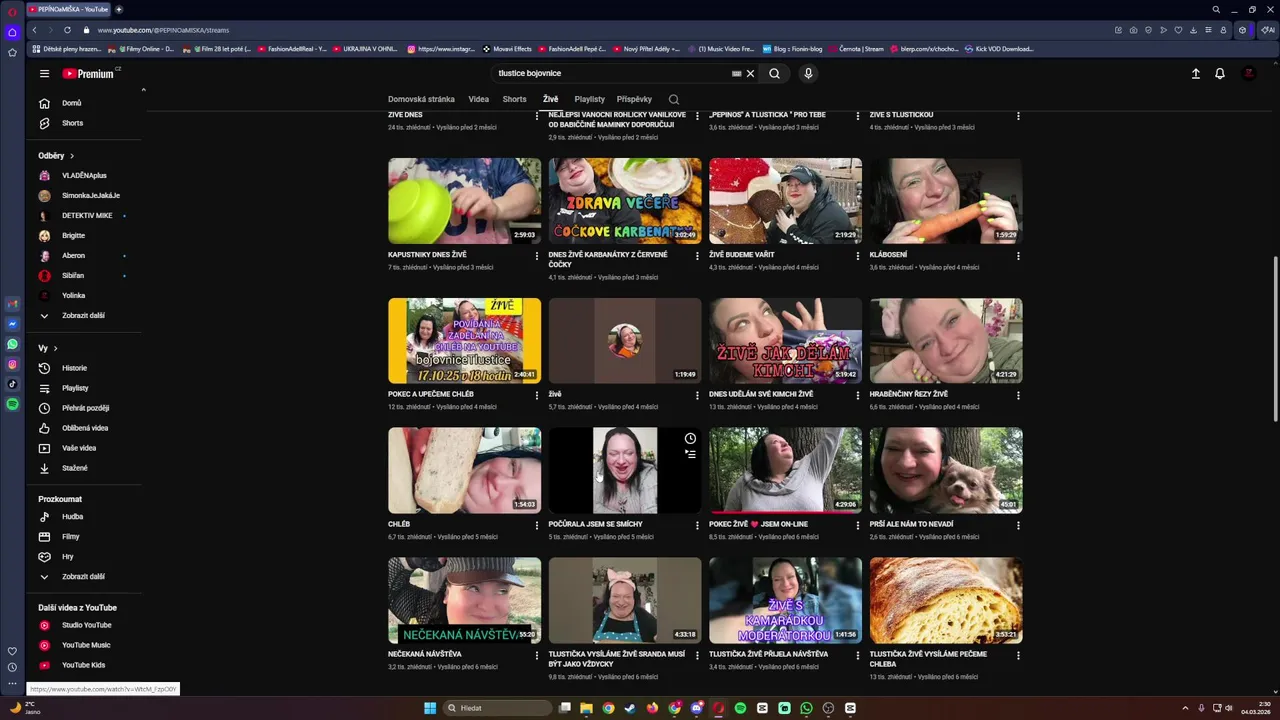Clear the search box with X icon
Image resolution: width=1280 pixels, height=720 pixels.
pos(750,73)
